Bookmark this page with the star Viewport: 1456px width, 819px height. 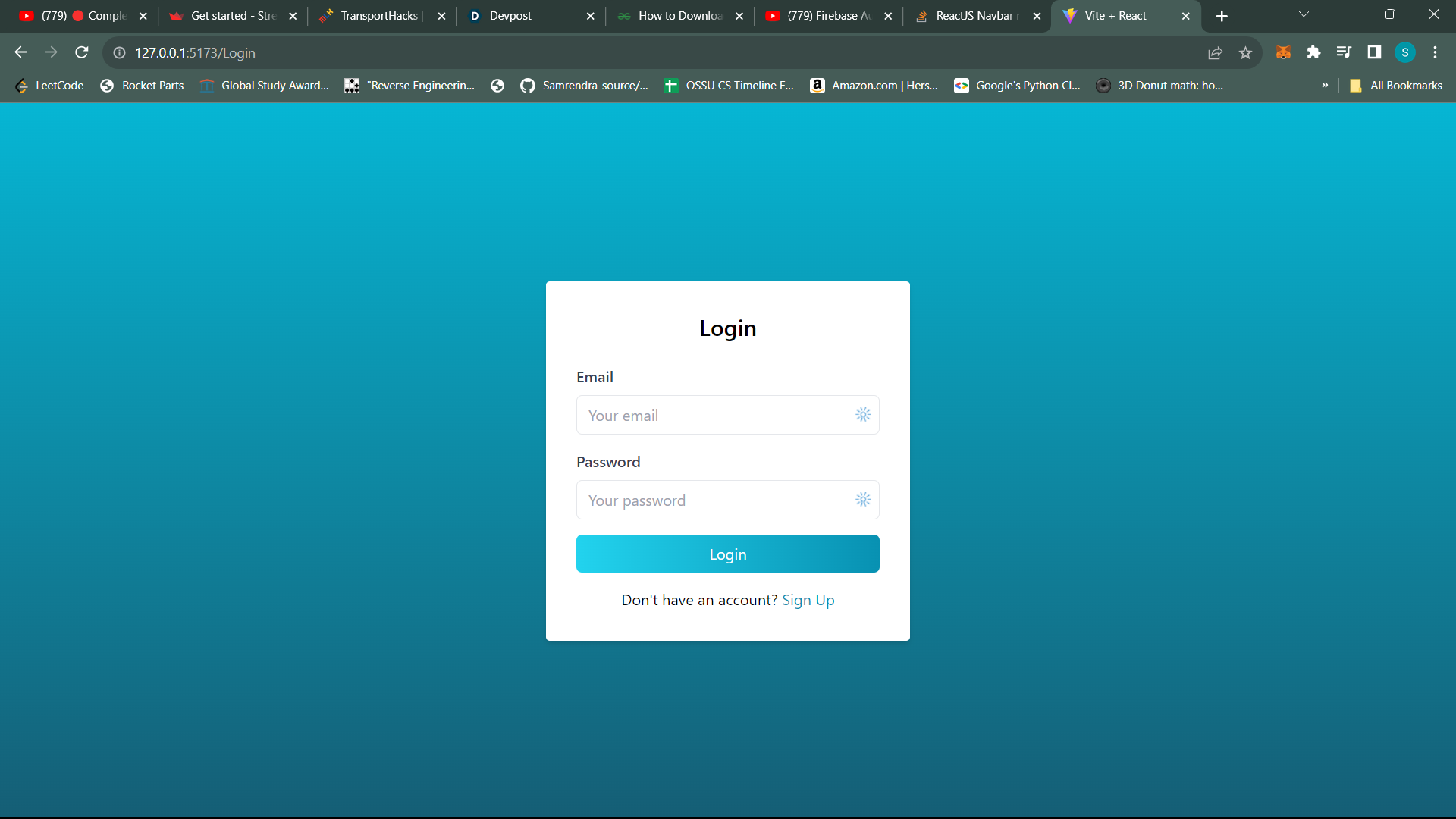(x=1246, y=52)
